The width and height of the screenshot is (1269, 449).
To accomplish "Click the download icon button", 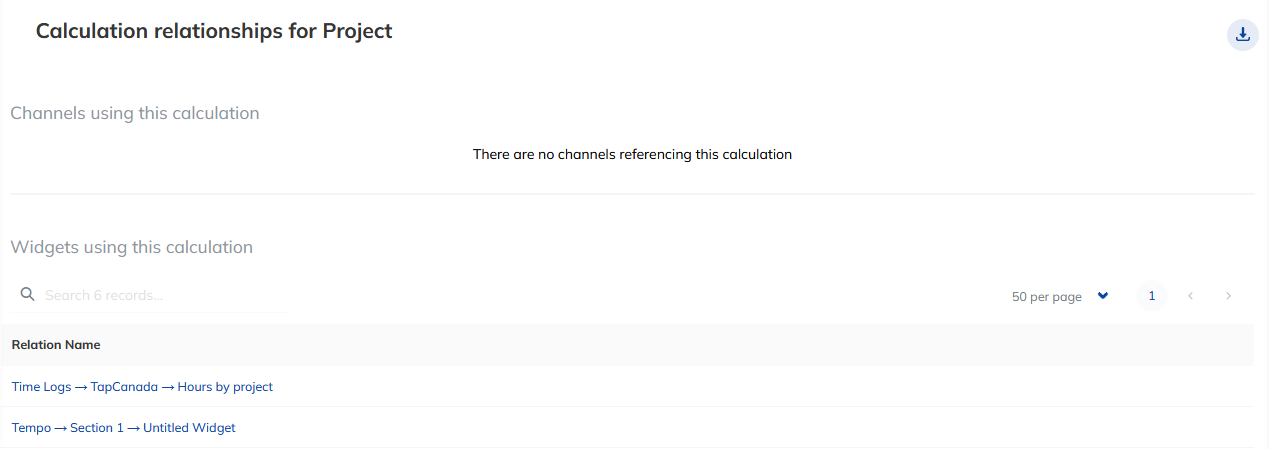I will [x=1242, y=35].
